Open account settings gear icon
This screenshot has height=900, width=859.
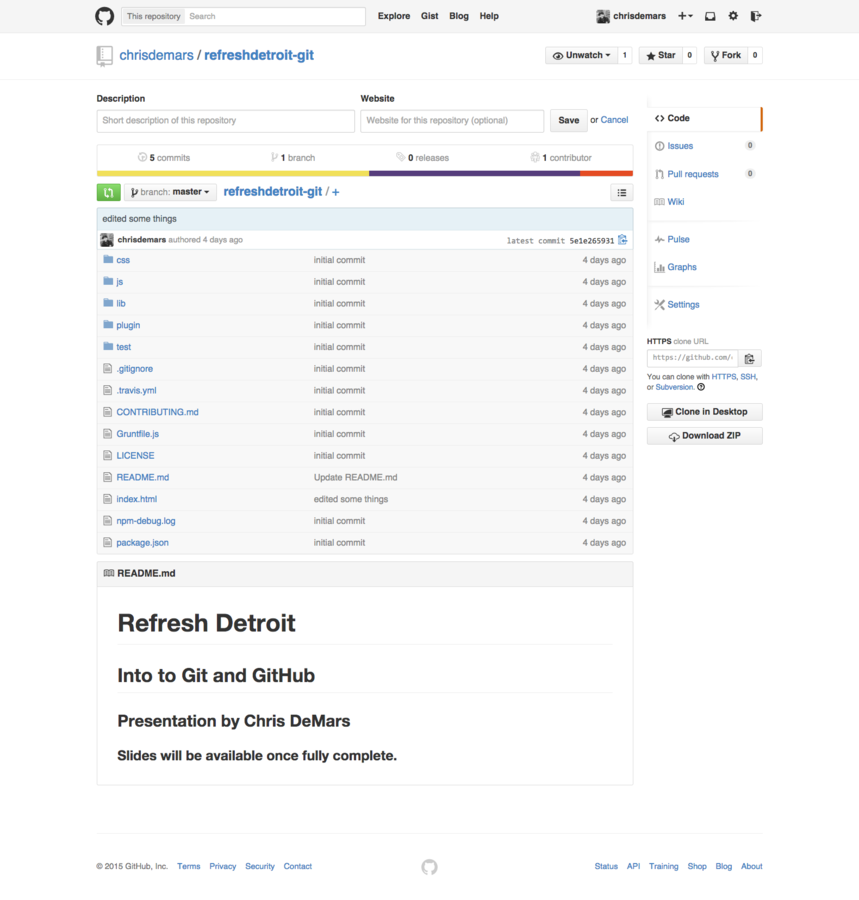733,16
